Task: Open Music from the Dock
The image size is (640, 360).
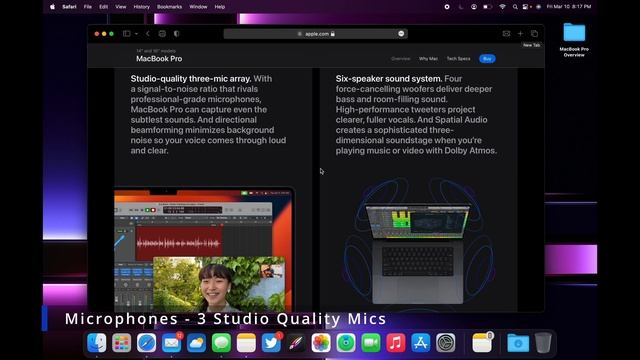Action: 396,343
